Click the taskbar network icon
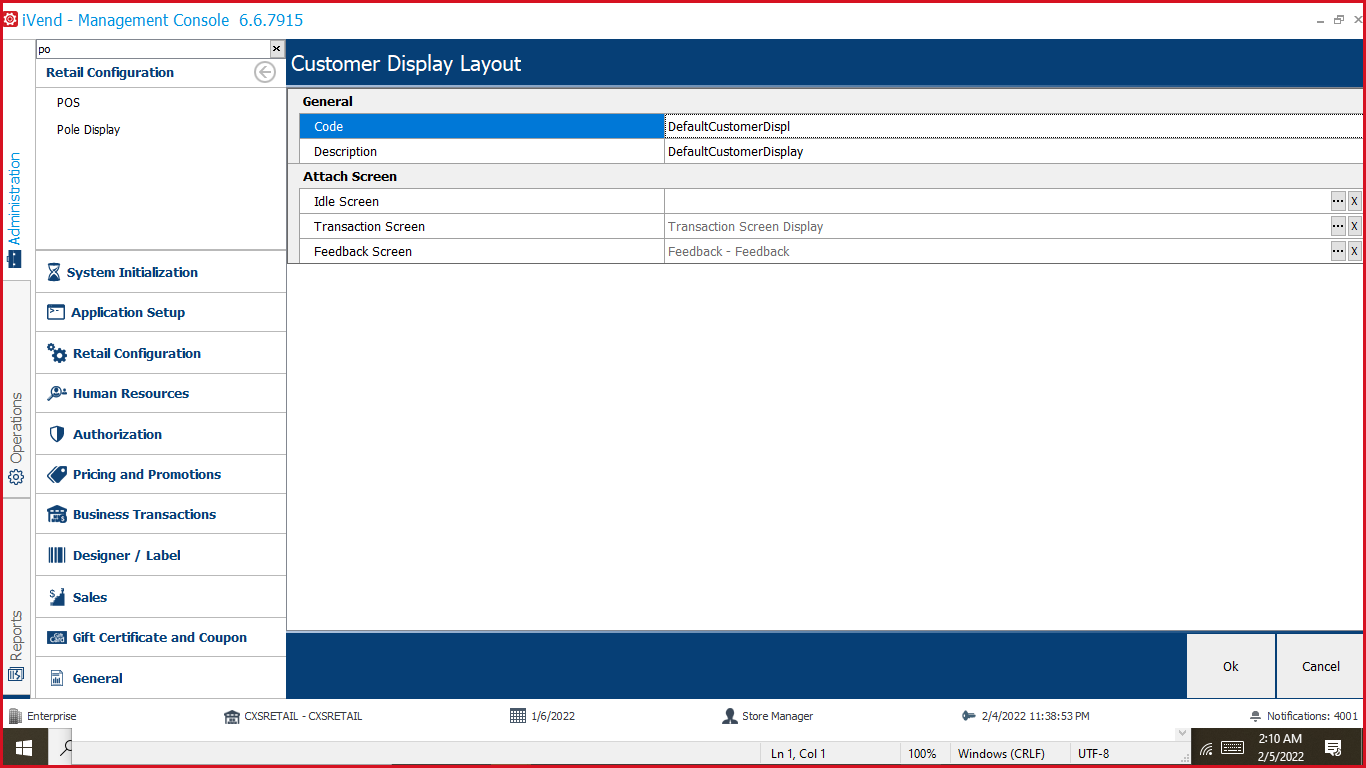 point(1206,748)
